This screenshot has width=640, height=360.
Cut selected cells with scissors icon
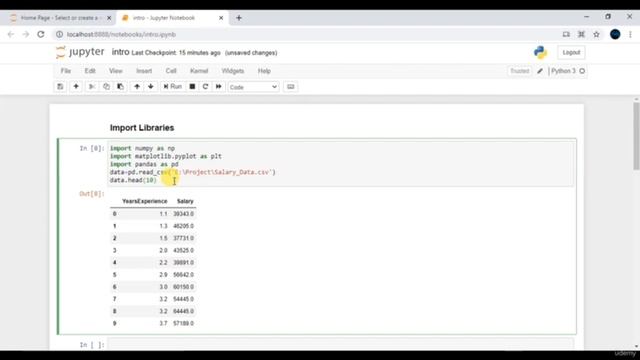(x=91, y=87)
